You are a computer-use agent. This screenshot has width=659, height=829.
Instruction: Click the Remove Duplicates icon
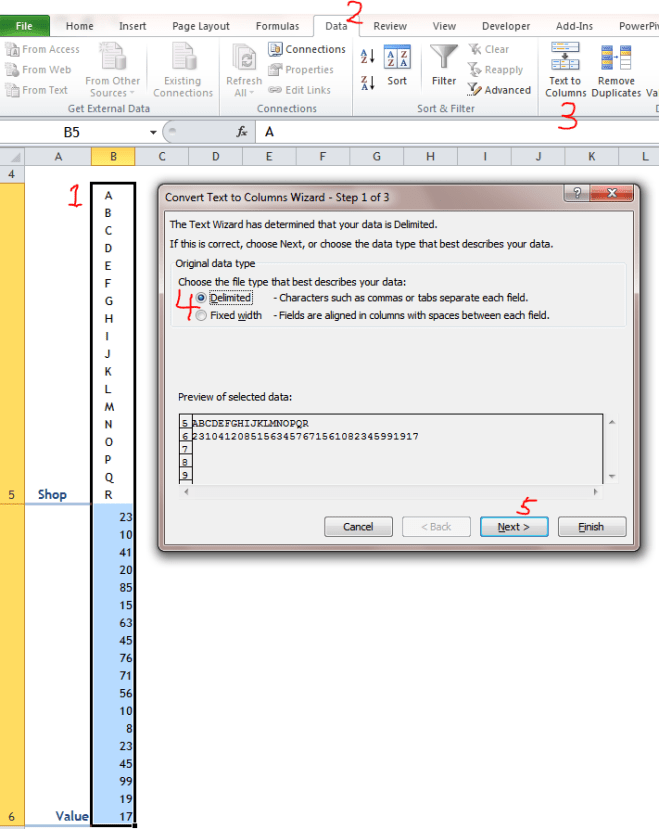tap(615, 58)
